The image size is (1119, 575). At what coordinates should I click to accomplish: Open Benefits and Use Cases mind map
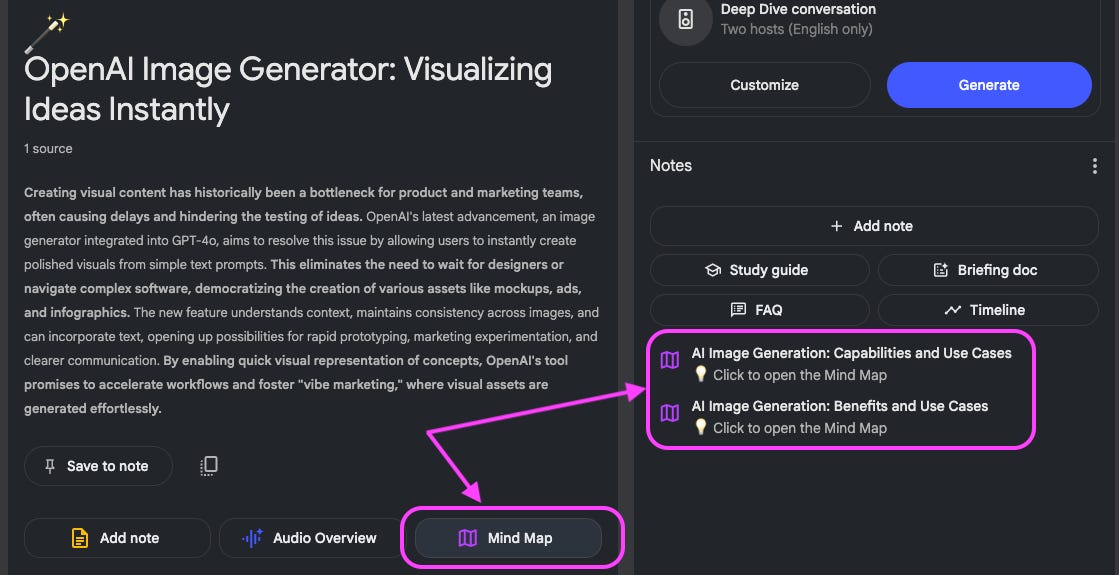point(839,406)
